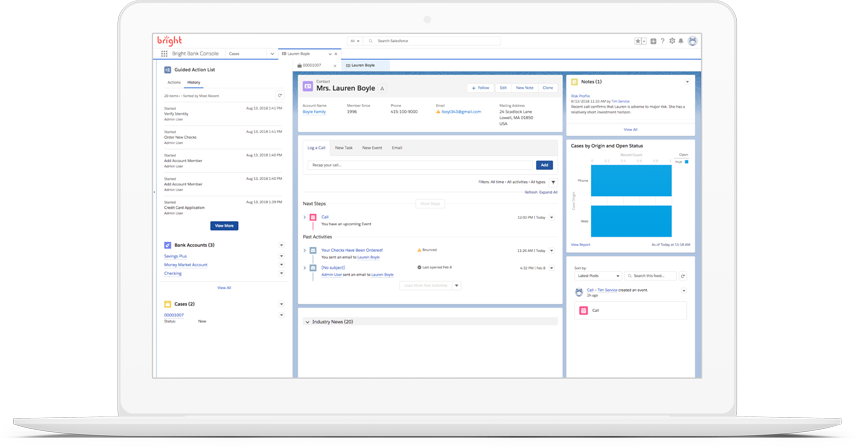Open the notifications bell
The image size is (857, 447).
point(681,41)
